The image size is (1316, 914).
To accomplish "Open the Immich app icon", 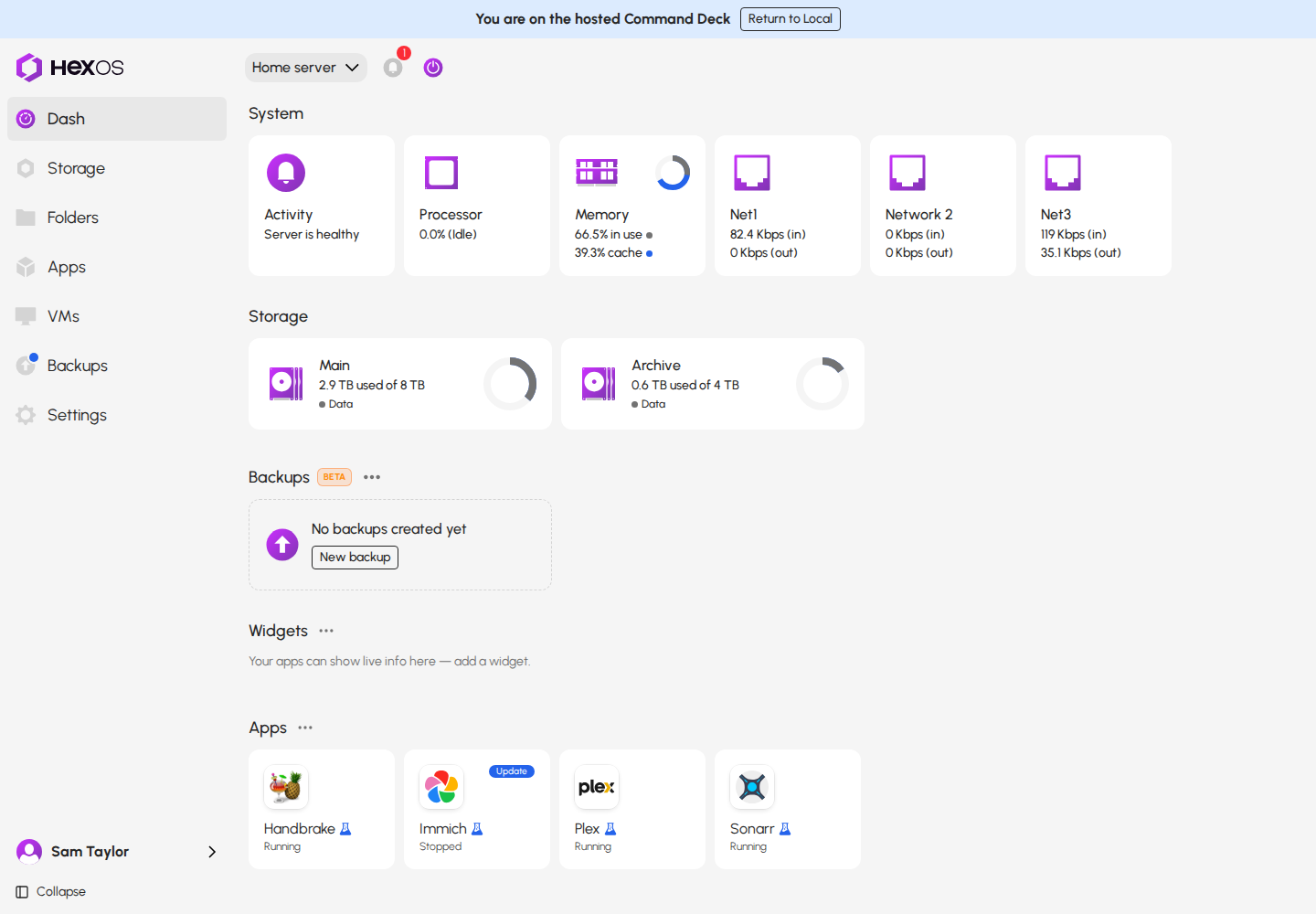I will [441, 787].
